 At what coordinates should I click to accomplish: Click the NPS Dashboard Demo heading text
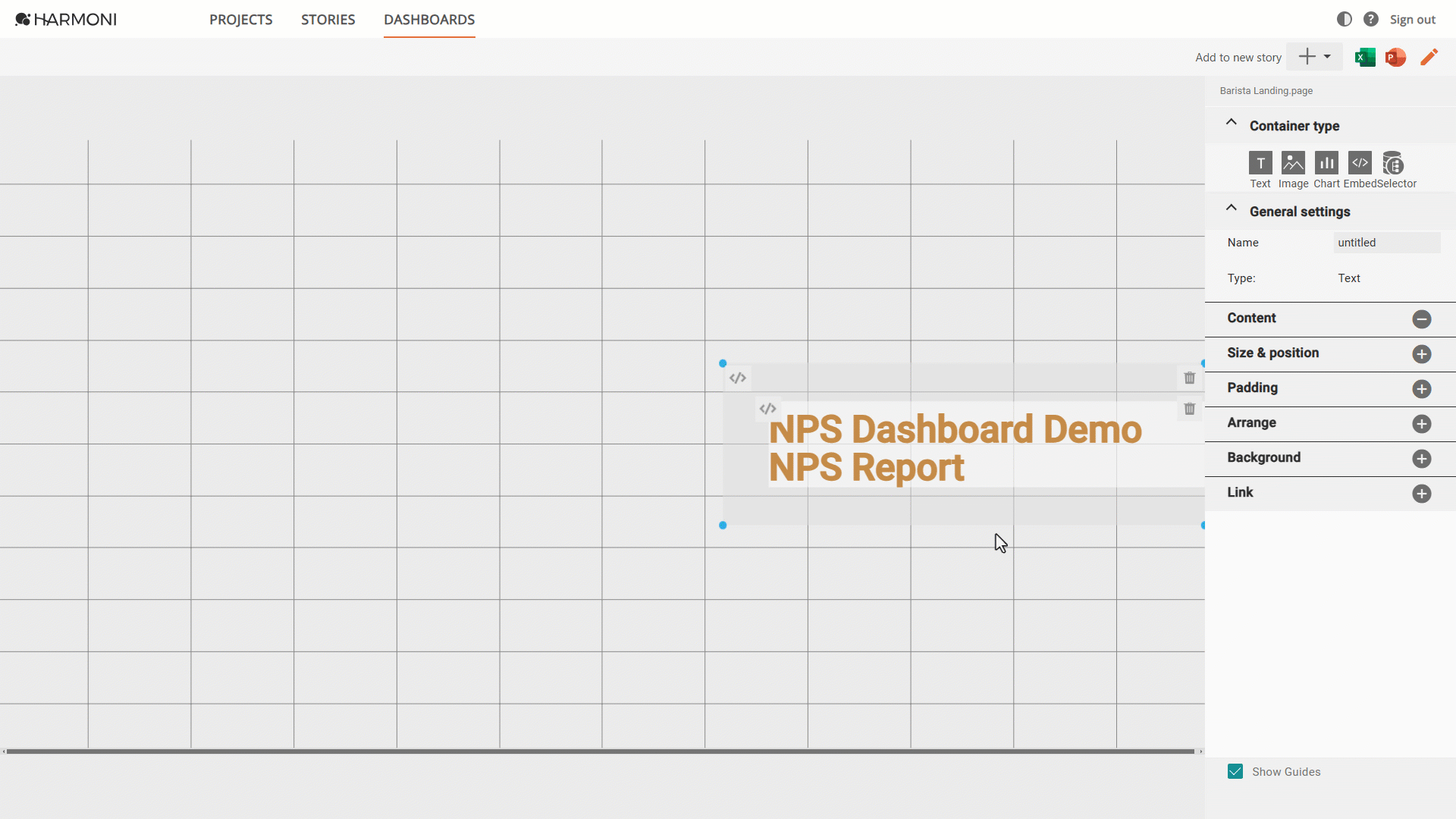click(955, 430)
